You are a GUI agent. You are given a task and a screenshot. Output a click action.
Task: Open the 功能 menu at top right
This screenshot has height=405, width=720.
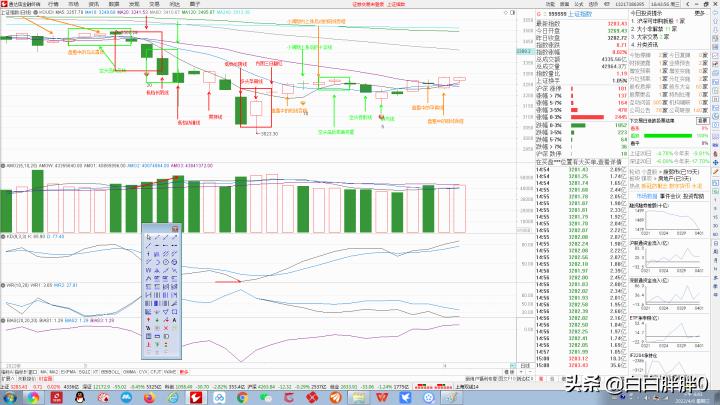pyautogui.click(x=551, y=4)
